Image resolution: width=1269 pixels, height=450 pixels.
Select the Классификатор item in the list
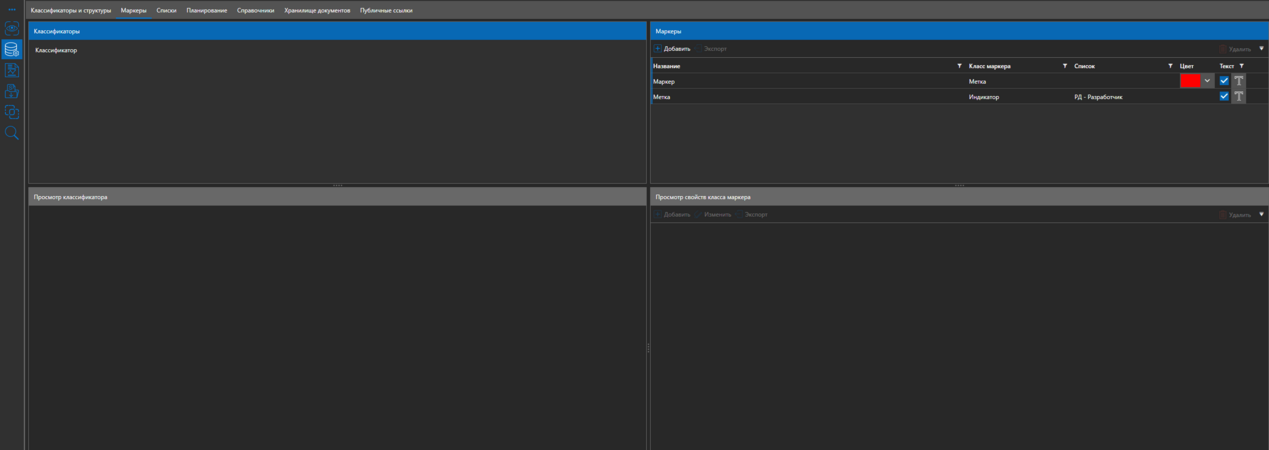click(x=56, y=50)
